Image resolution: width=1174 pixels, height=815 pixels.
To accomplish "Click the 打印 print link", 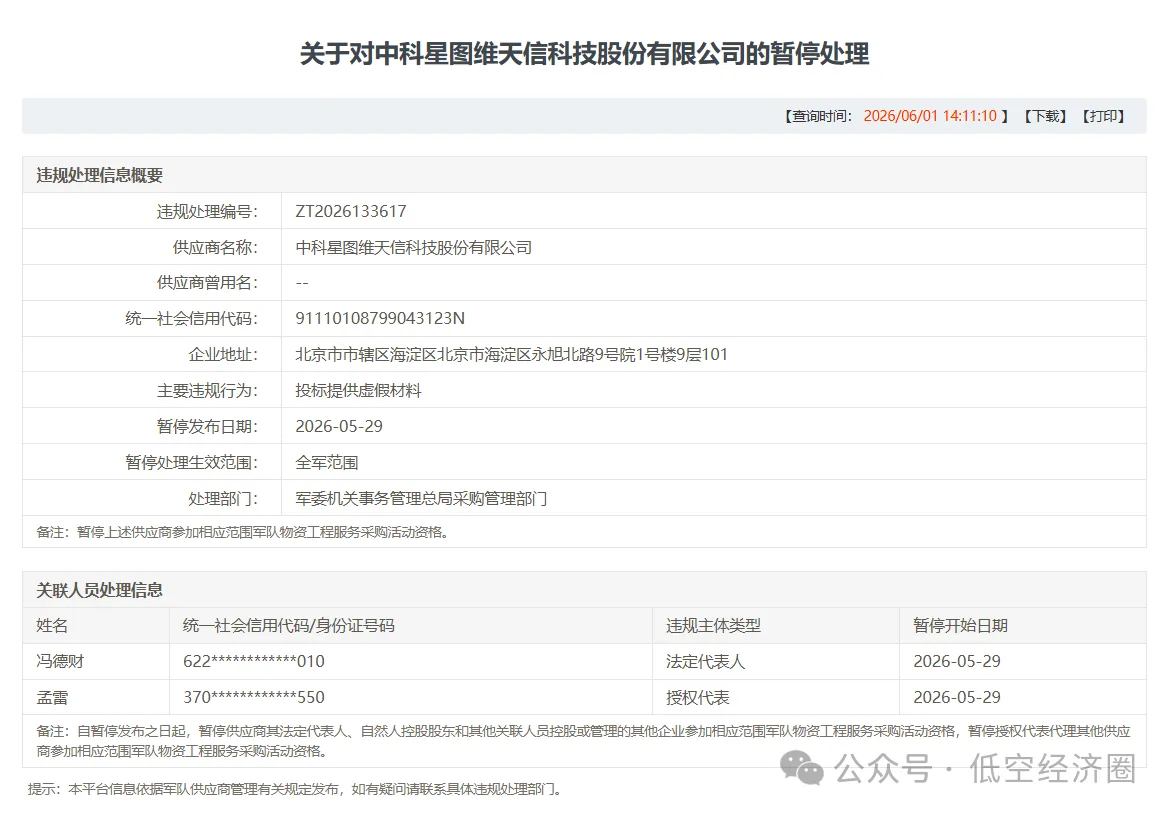I will (x=1103, y=116).
